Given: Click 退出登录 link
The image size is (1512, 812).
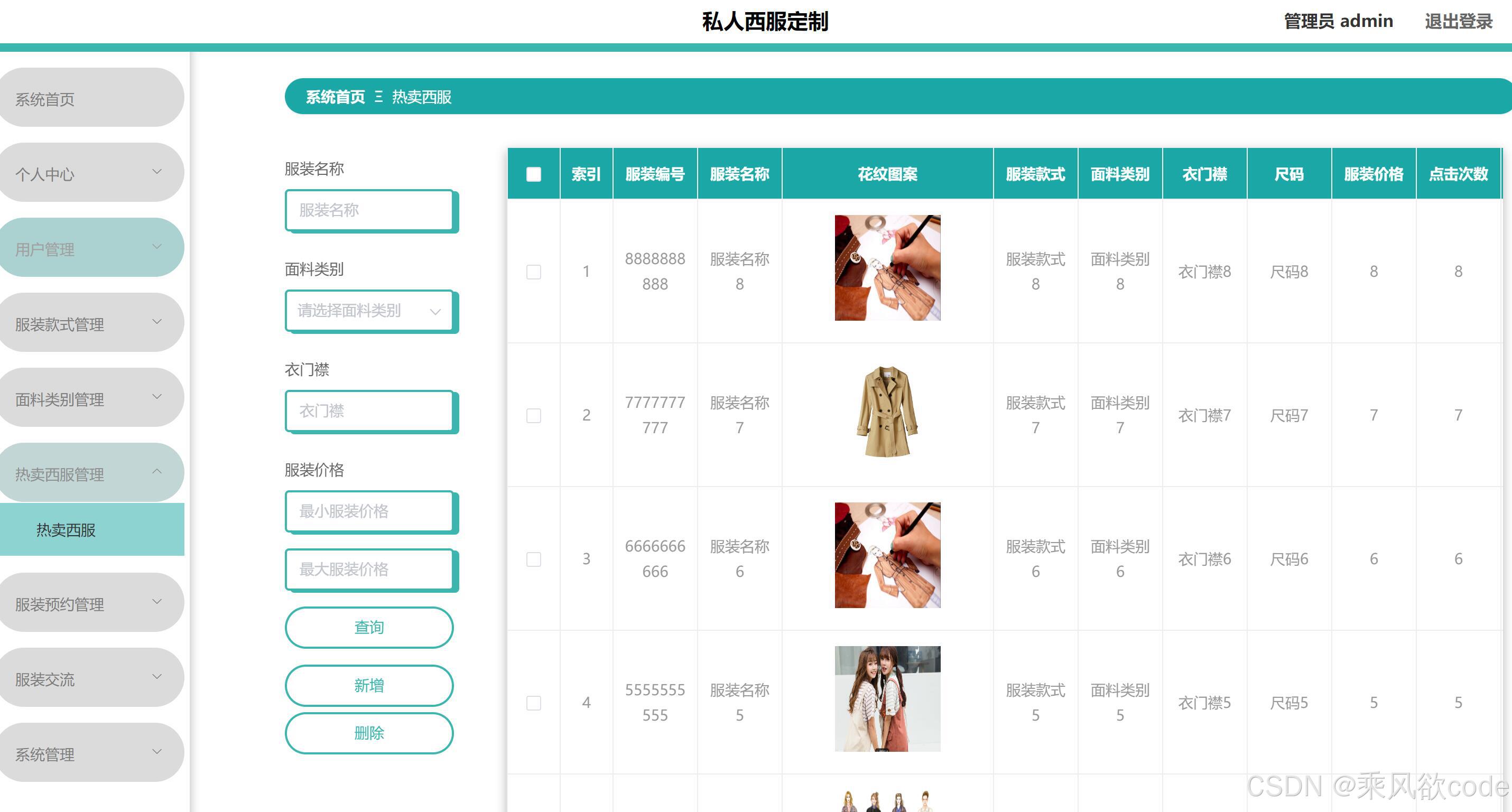Looking at the screenshot, I should 1458,22.
